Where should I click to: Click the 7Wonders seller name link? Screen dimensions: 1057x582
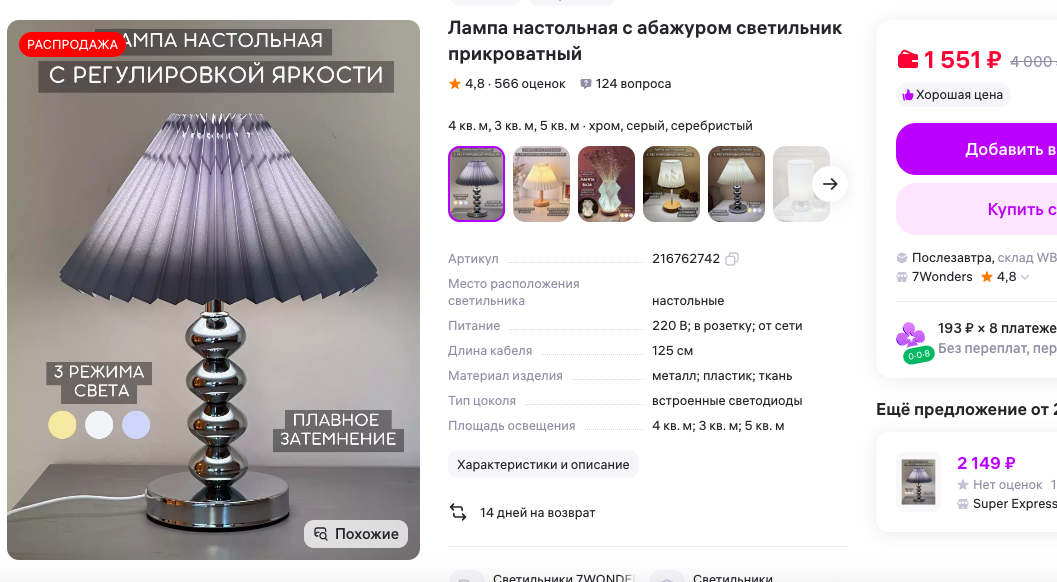click(x=942, y=277)
